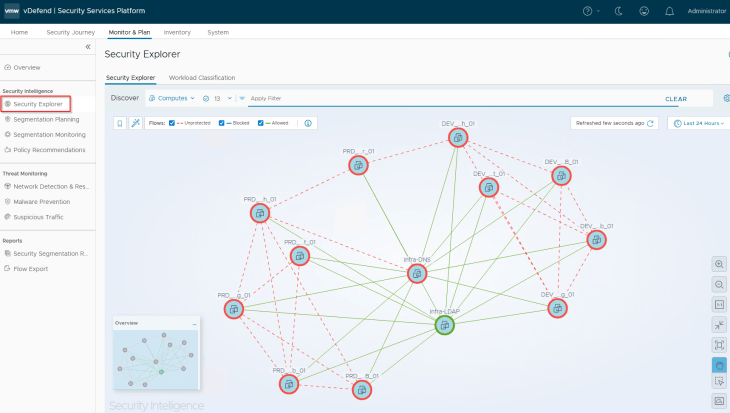Click the refresh icon beside refreshed time
The width and height of the screenshot is (730, 413).
click(650, 123)
